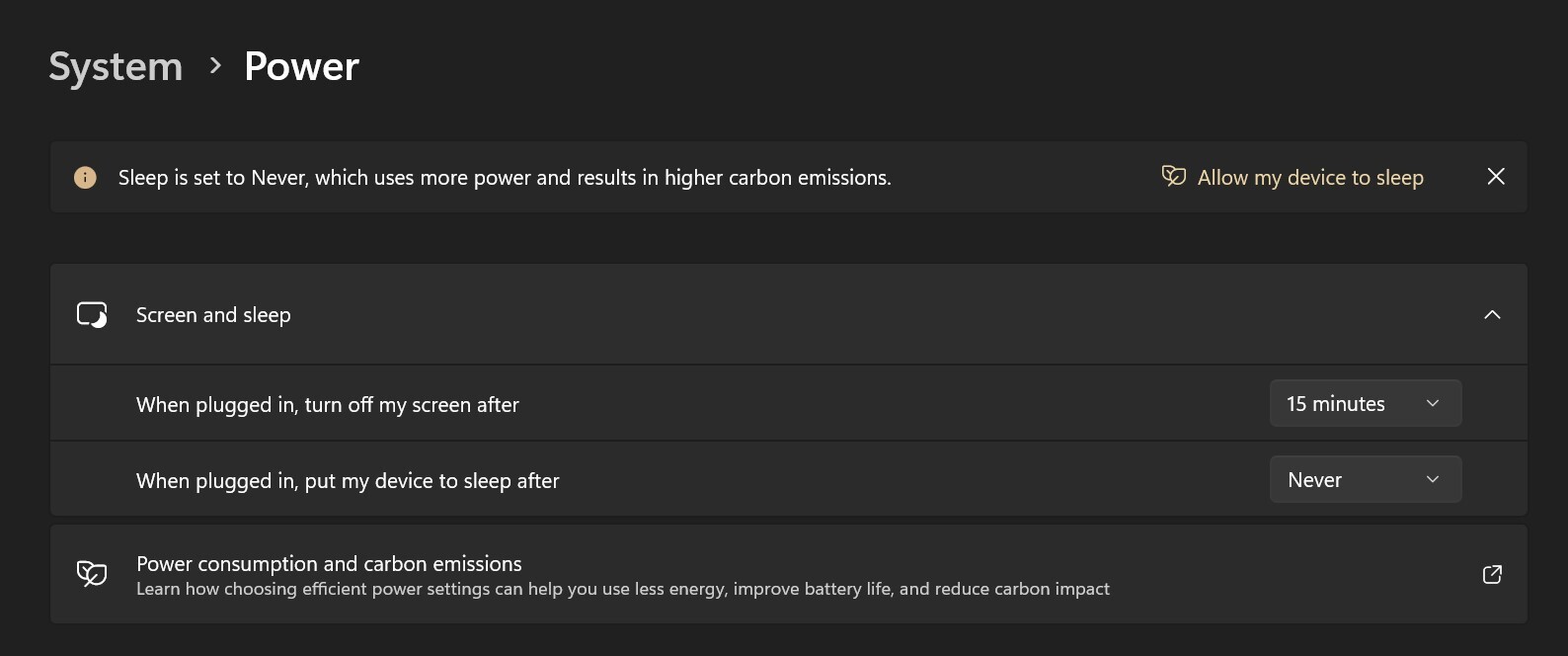Collapse the Screen and sleep section
Image resolution: width=1568 pixels, height=656 pixels.
[1492, 315]
